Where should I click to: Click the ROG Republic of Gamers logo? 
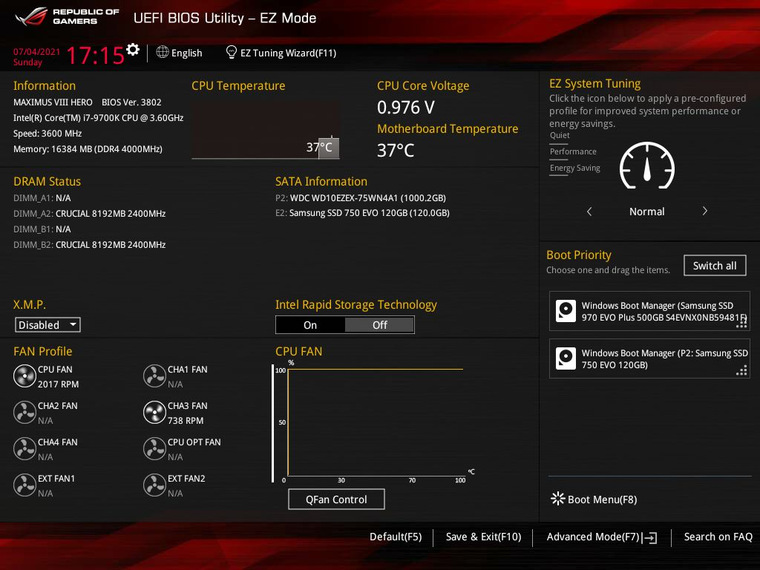[67, 16]
